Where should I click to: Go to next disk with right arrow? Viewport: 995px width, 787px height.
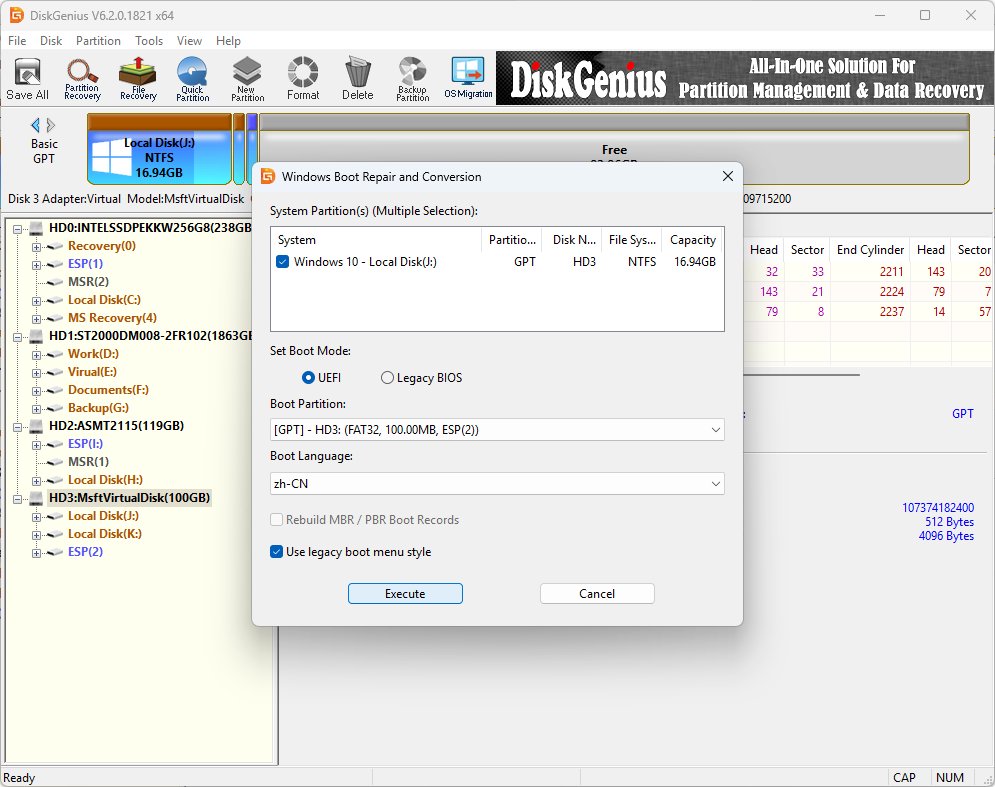click(51, 125)
